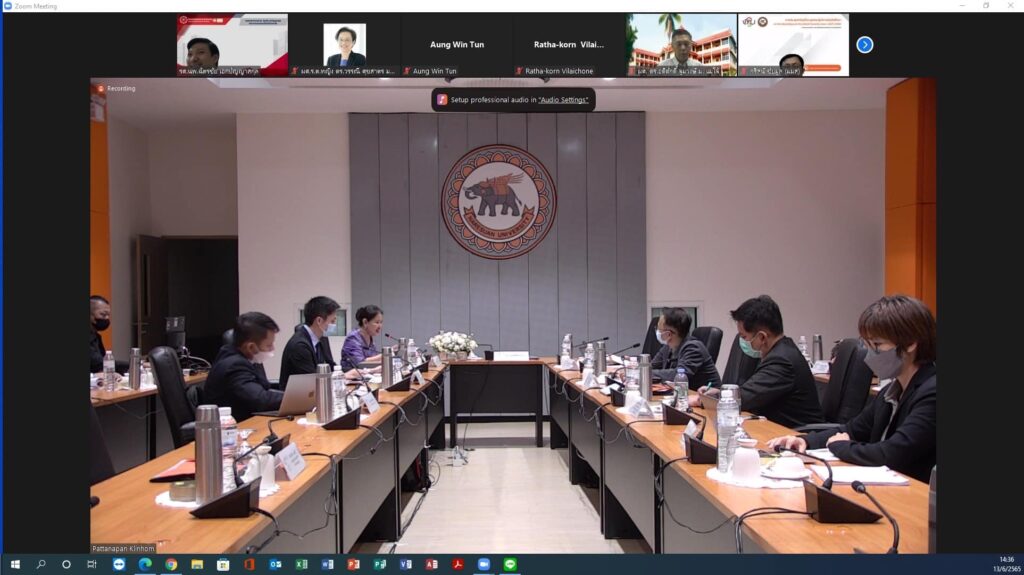Open Microsoft Edge from taskbar

point(145,565)
